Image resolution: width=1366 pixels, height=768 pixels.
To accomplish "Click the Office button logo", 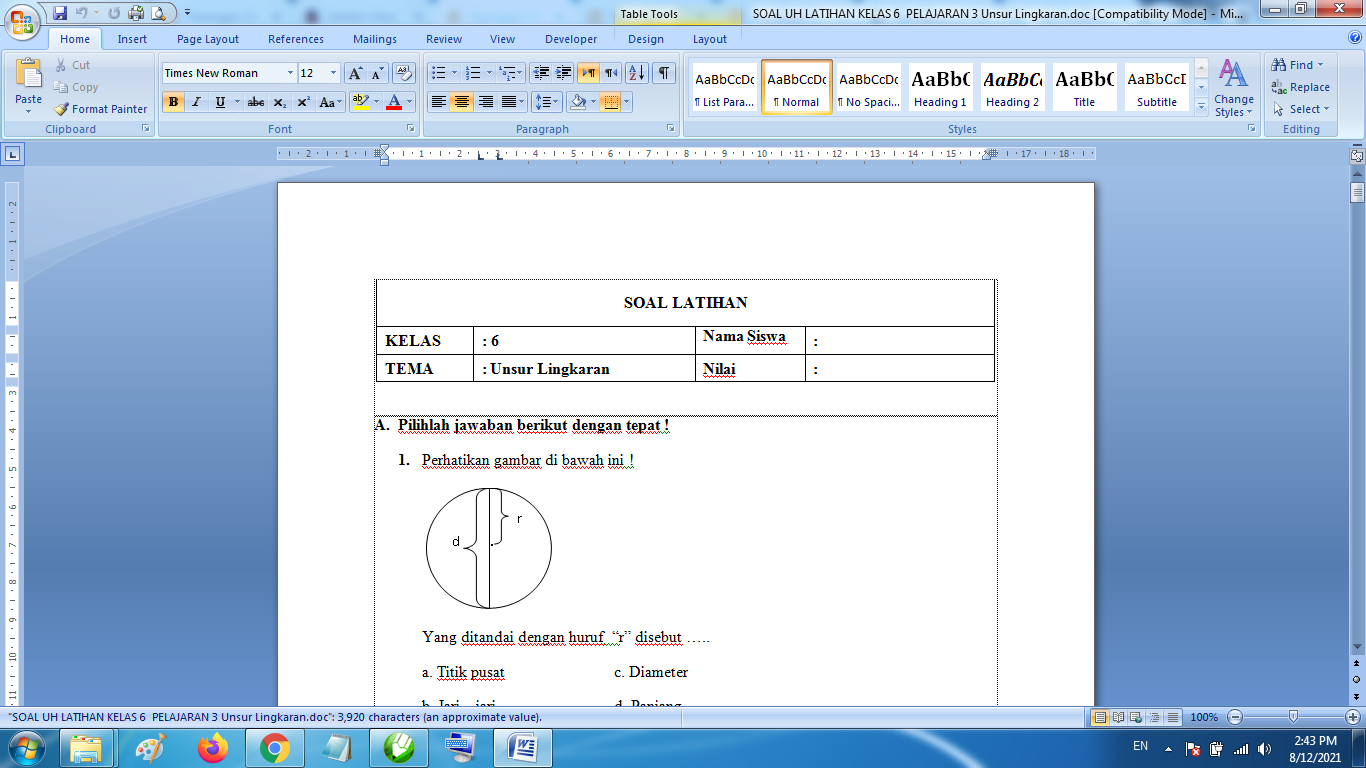I will [x=22, y=20].
